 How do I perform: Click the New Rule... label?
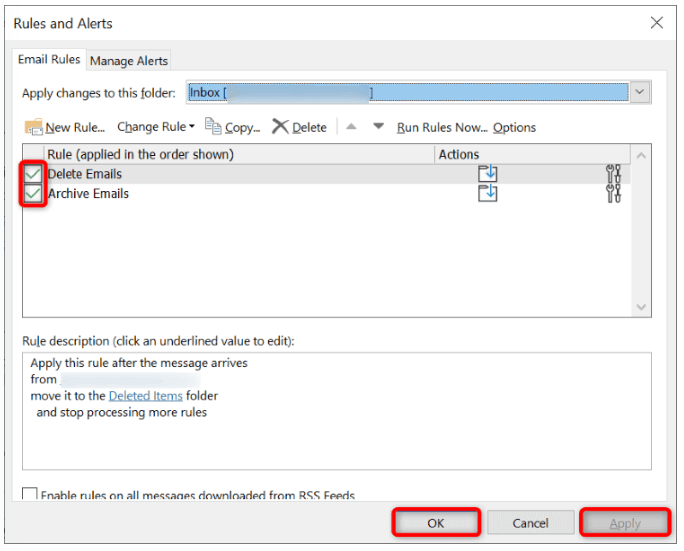point(75,127)
